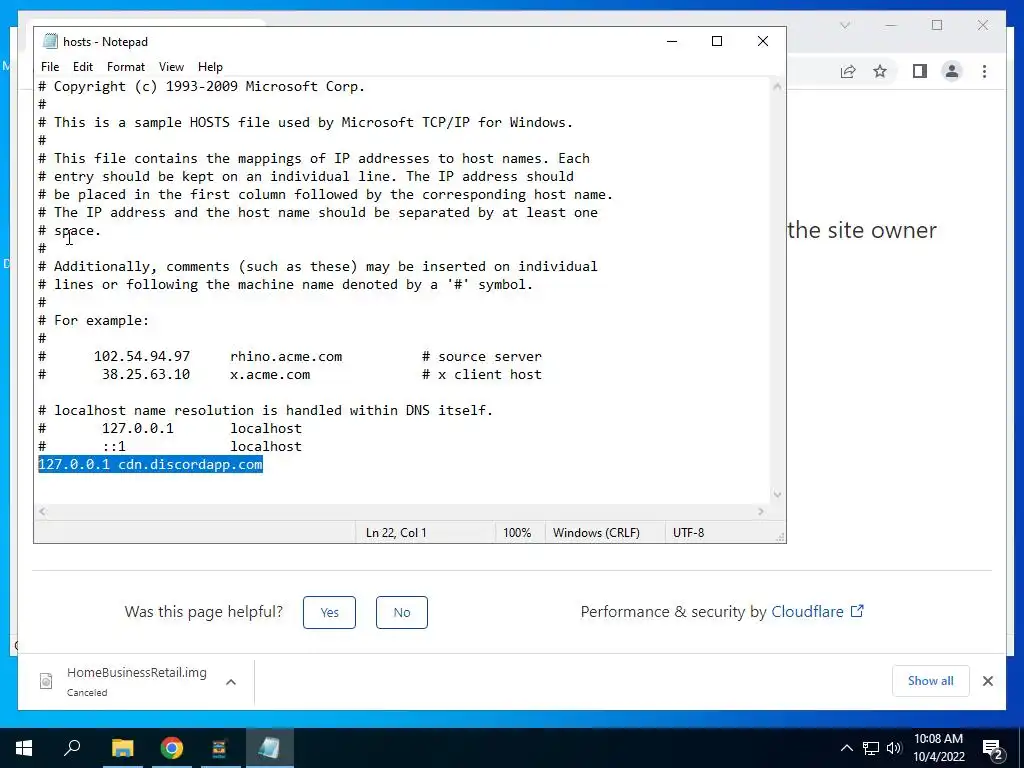The image size is (1024, 768).
Task: Open the Edit menu in Notepad
Action: pyautogui.click(x=83, y=67)
